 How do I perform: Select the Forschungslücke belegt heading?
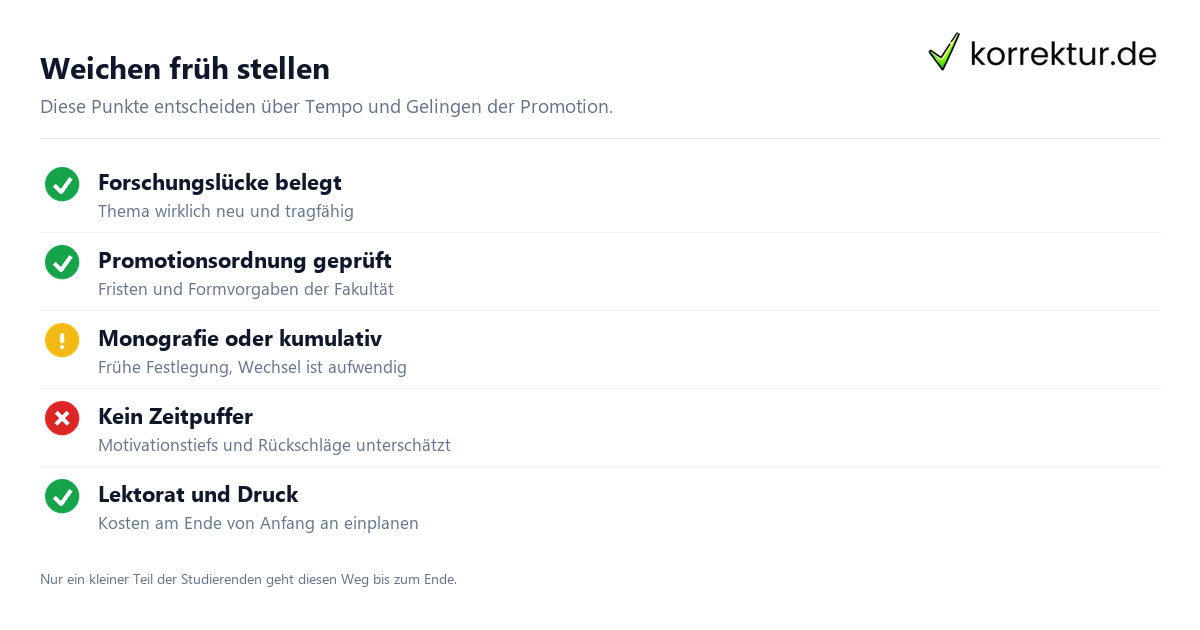pyautogui.click(x=220, y=183)
